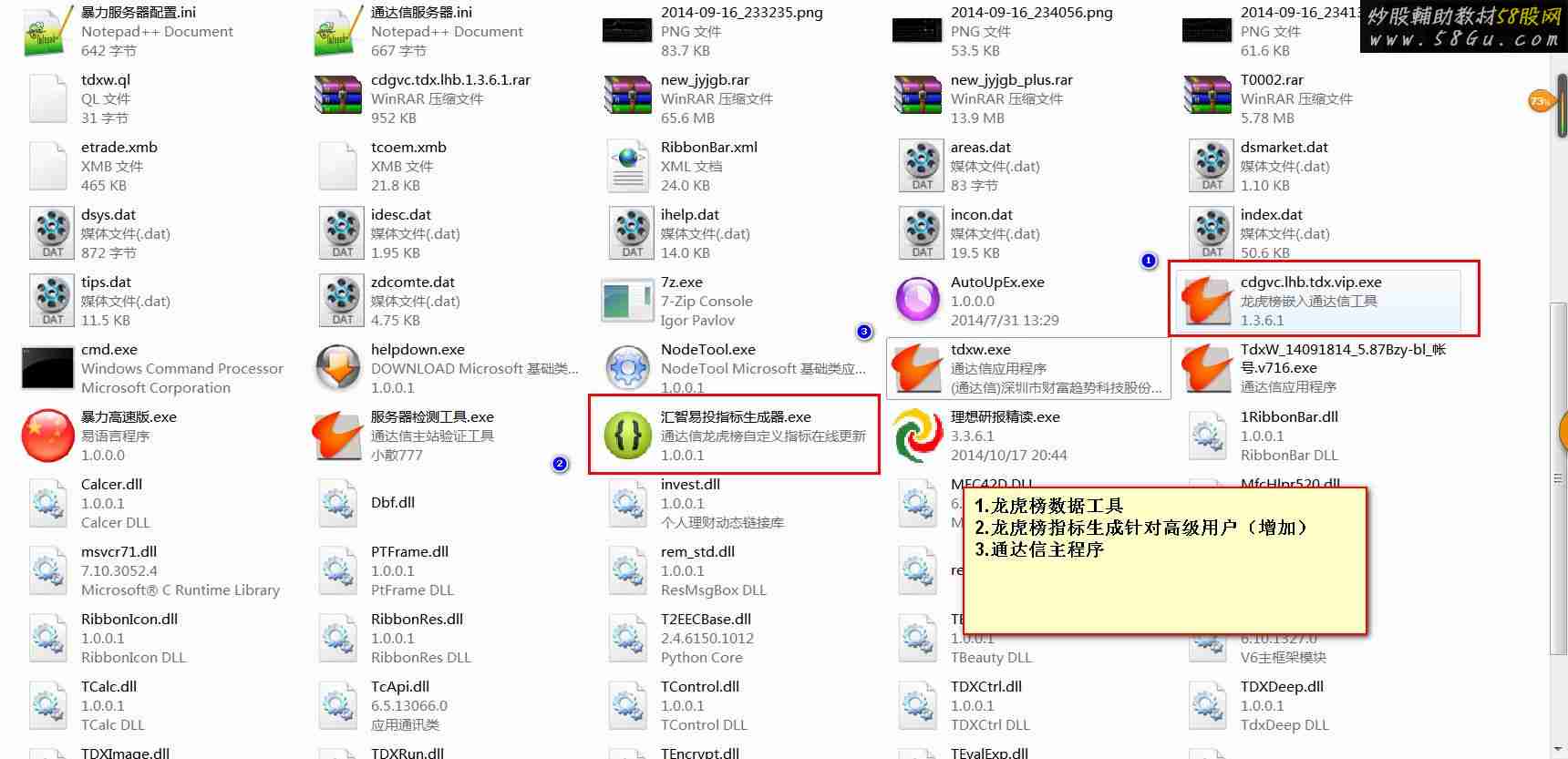Select the 通达信服务器.ini Notepad++ file

[419, 31]
